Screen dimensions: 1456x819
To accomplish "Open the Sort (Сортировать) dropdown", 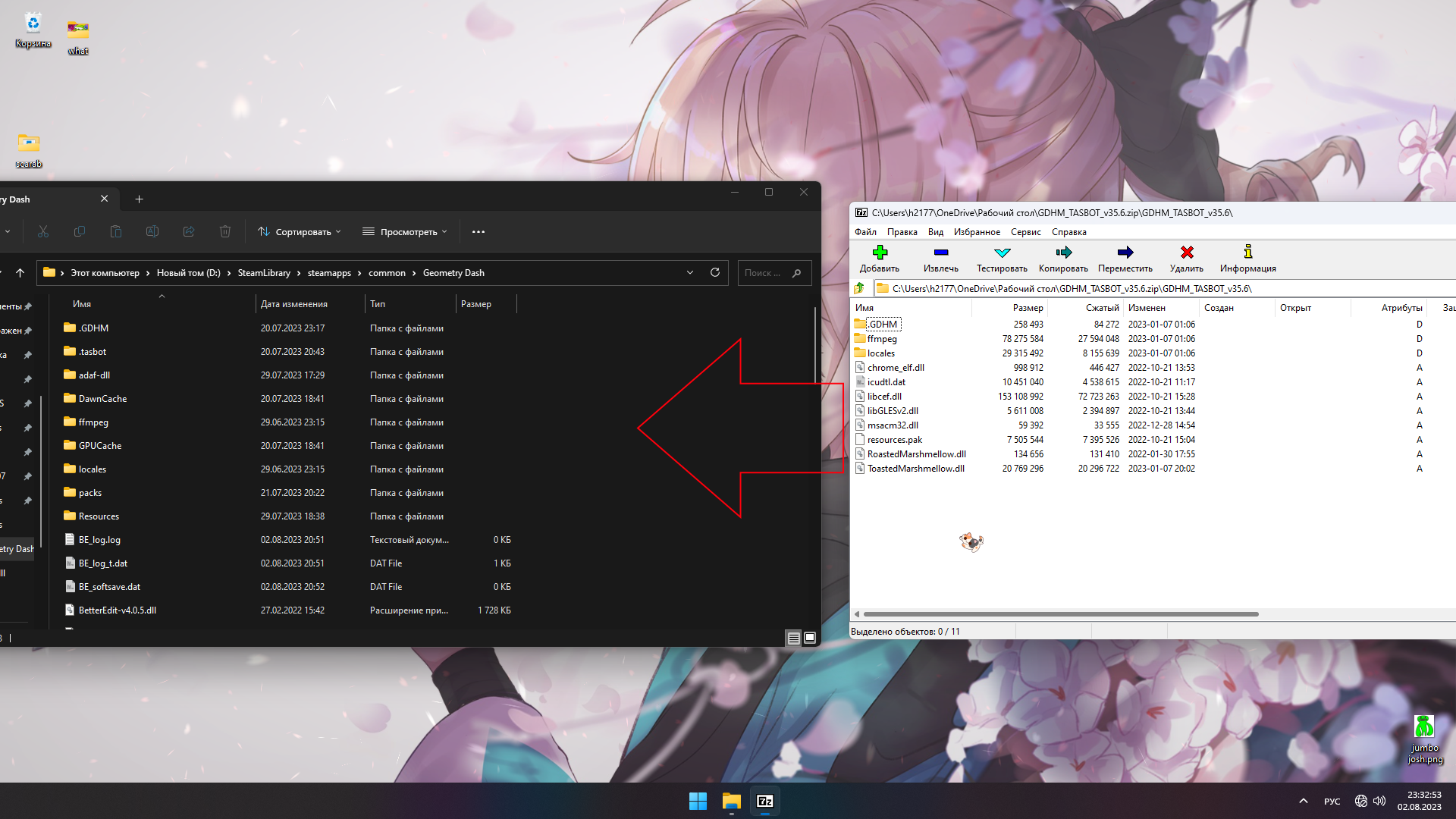I will [300, 232].
